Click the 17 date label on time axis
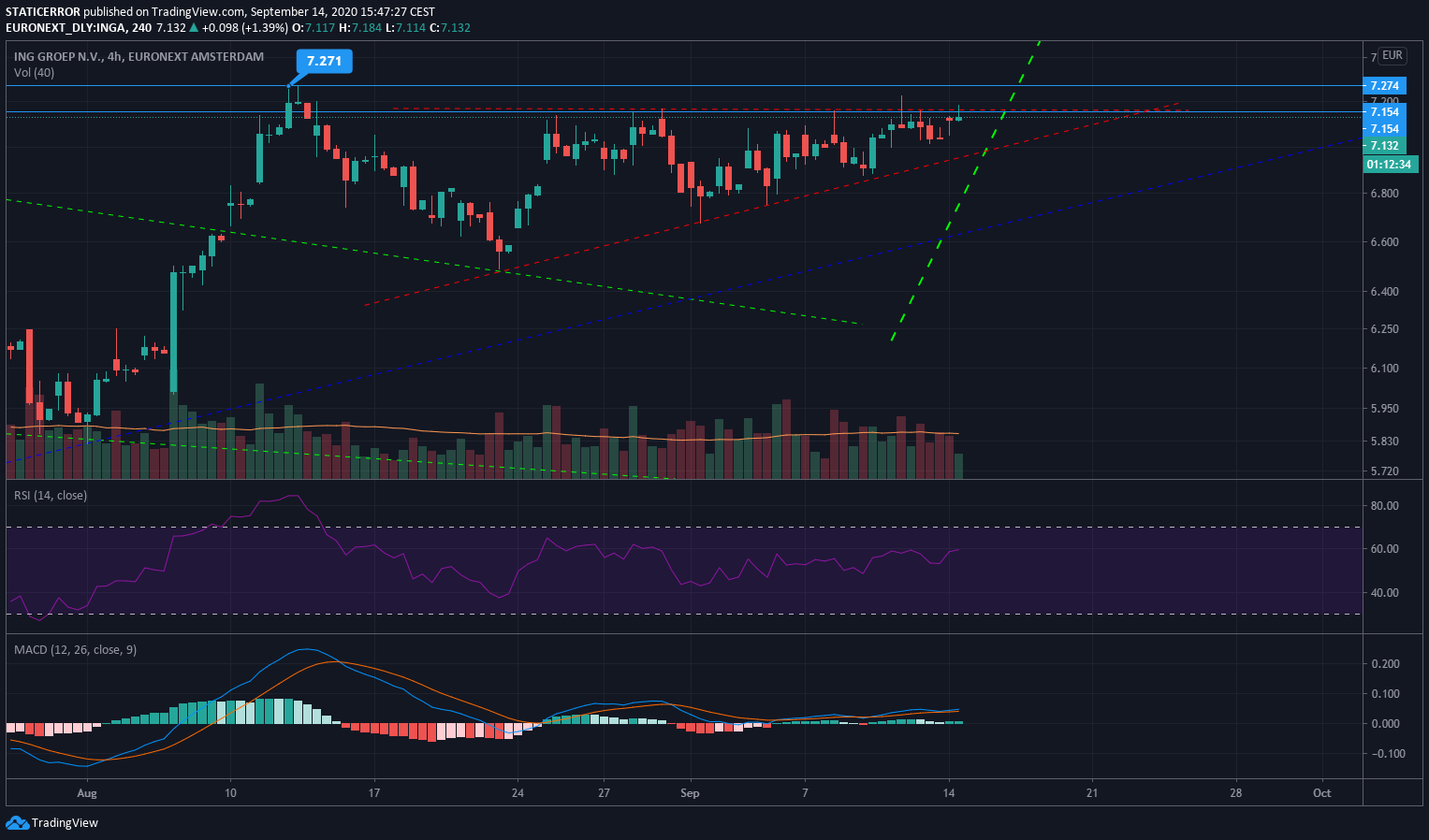1429x840 pixels. (373, 793)
